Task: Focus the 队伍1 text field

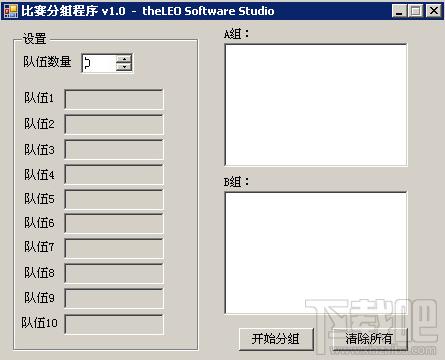Action: [x=114, y=99]
